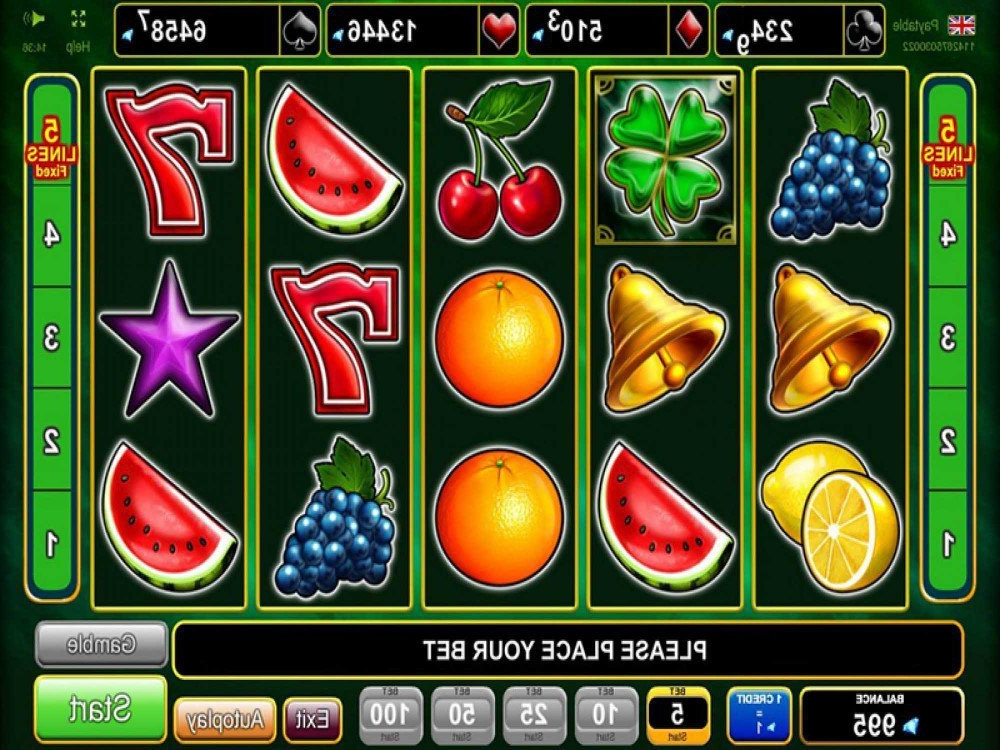Image resolution: width=1000 pixels, height=750 pixels.
Task: Click the red hearts jackpot icon
Action: 499,31
